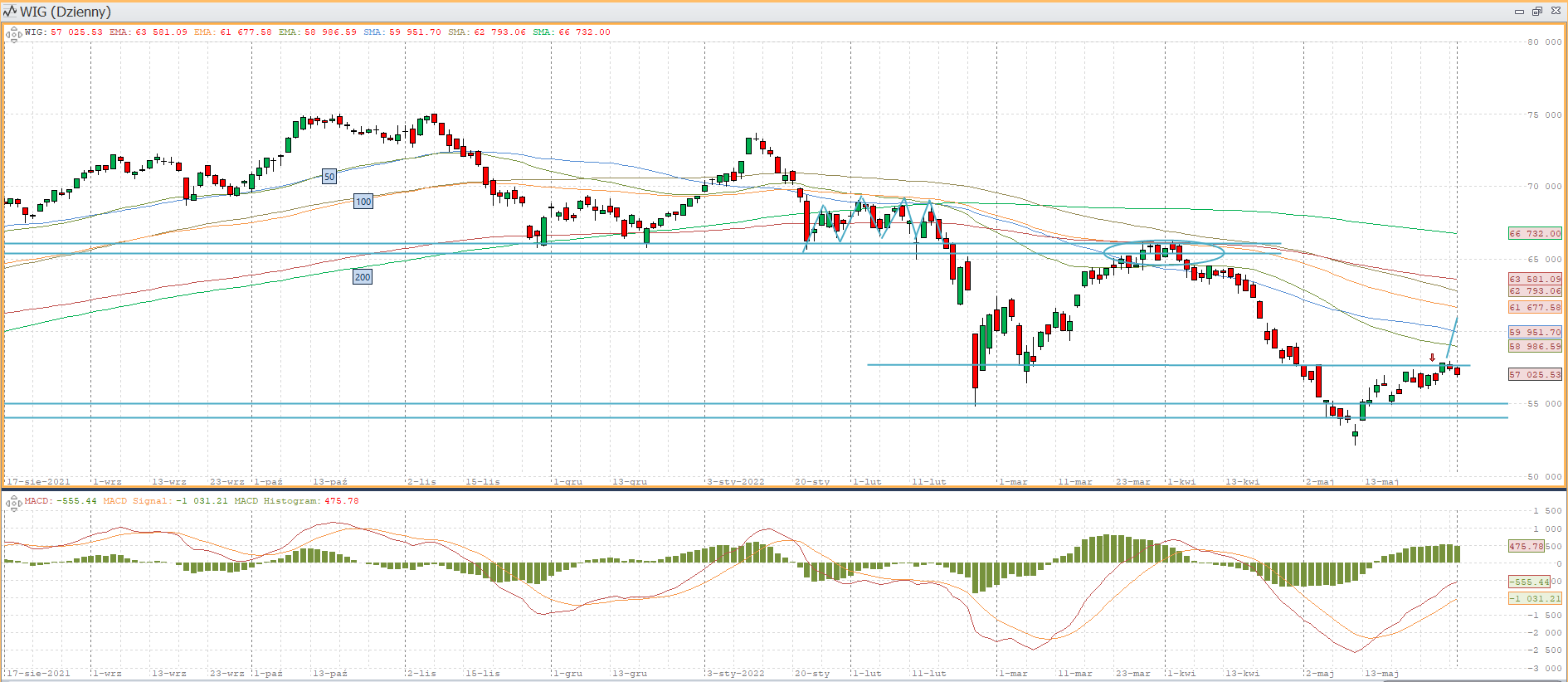
Task: Click the 475.78 histogram value axis tag
Action: [1526, 547]
